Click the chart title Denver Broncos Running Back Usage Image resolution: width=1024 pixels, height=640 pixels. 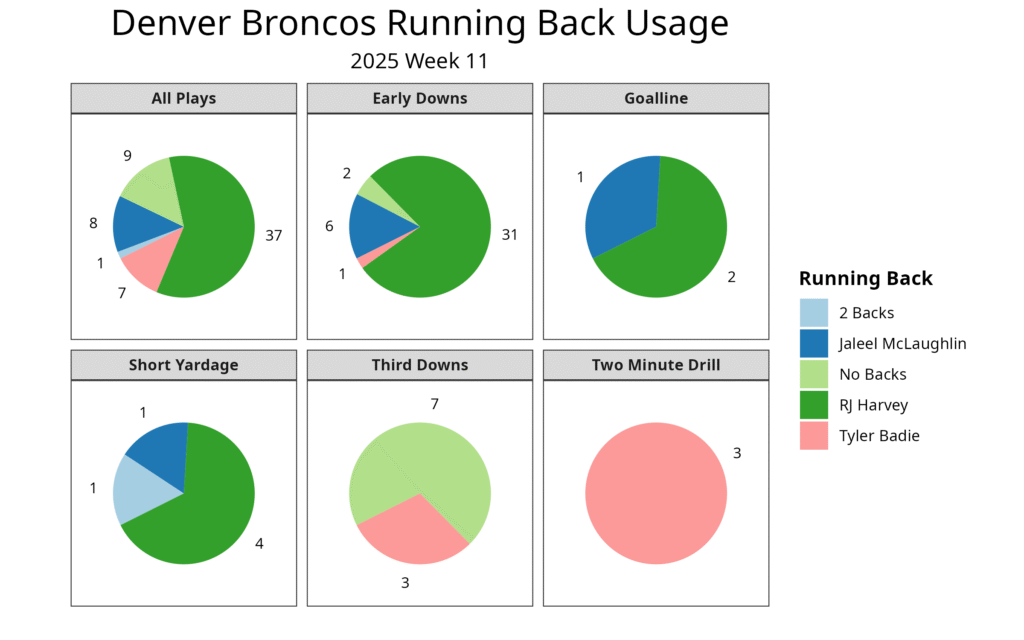(420, 23)
